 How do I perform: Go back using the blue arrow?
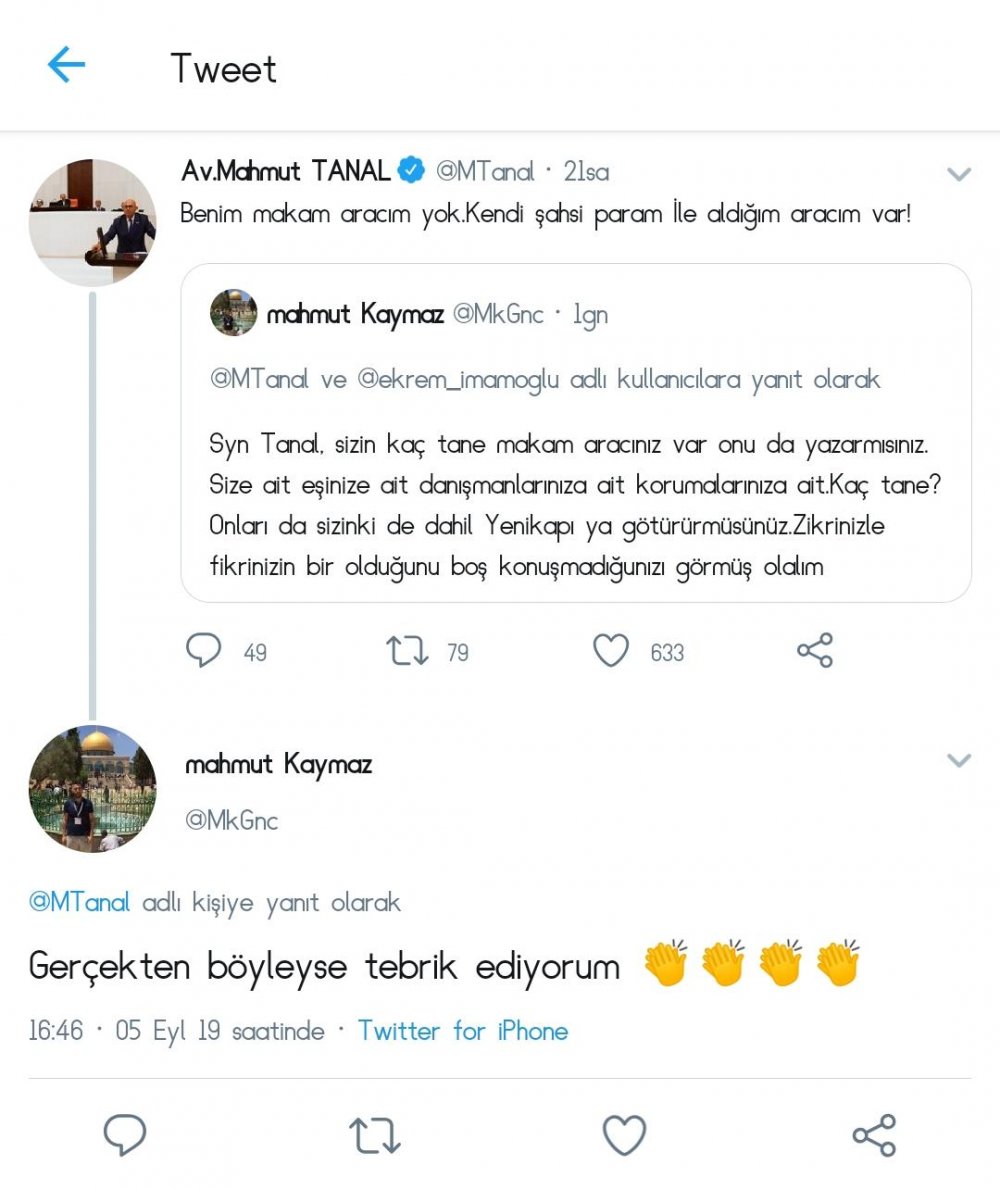click(x=66, y=66)
